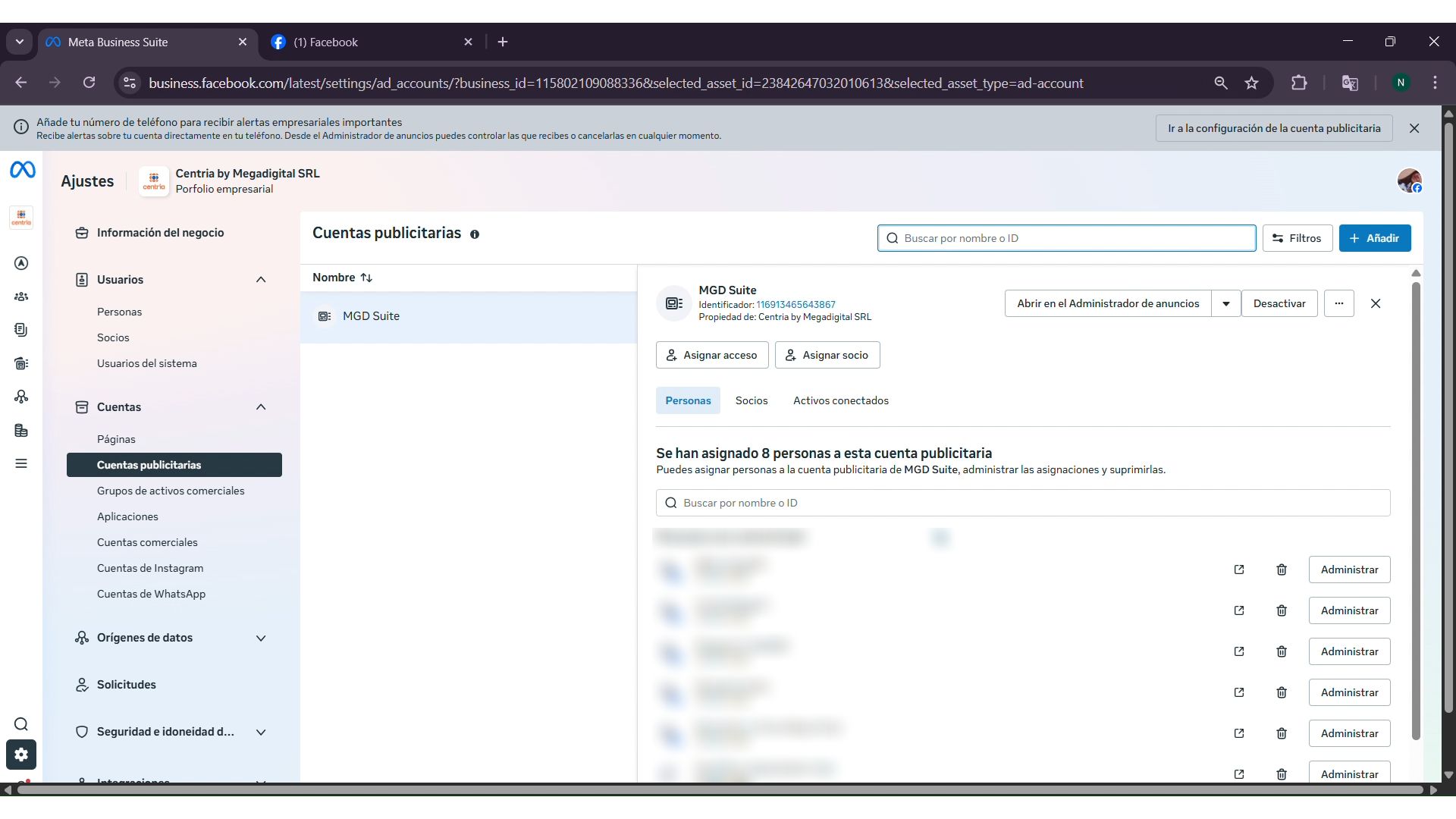Open the stacked catalog icon in the left rail
1456x819 pixels.
tap(21, 430)
